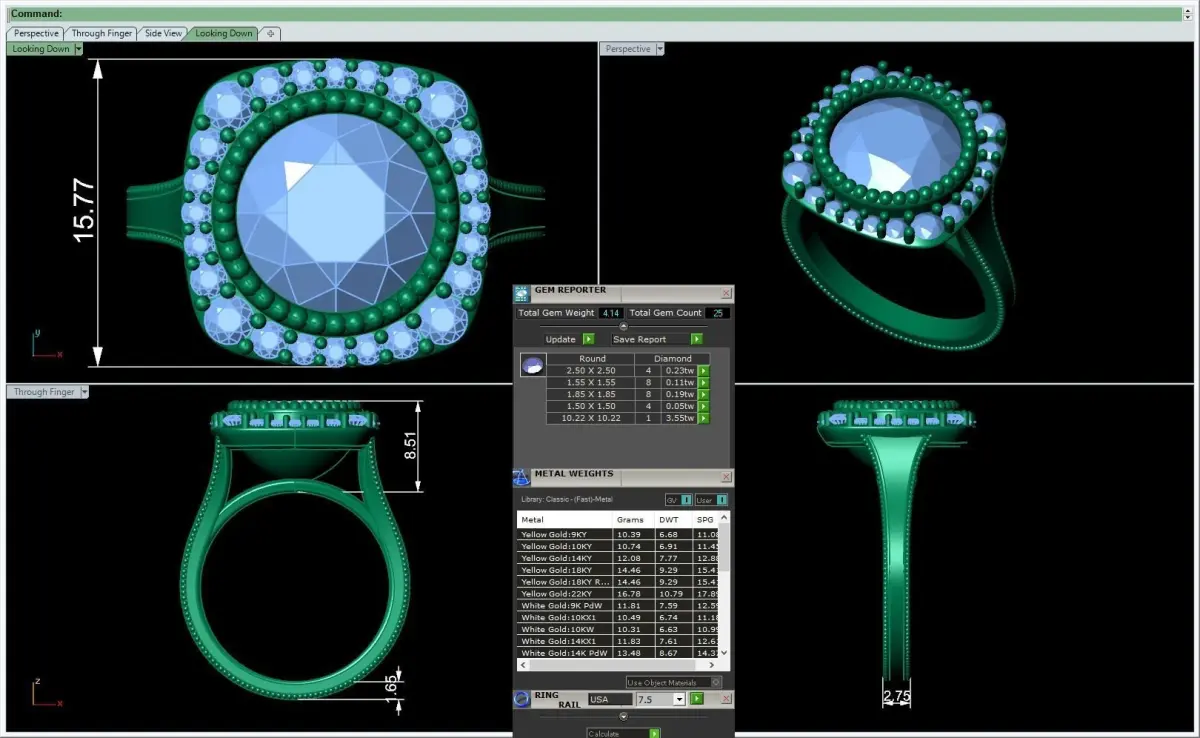1200x738 pixels.
Task: Click the green arrow on the 0.23tw row
Action: [x=704, y=370]
